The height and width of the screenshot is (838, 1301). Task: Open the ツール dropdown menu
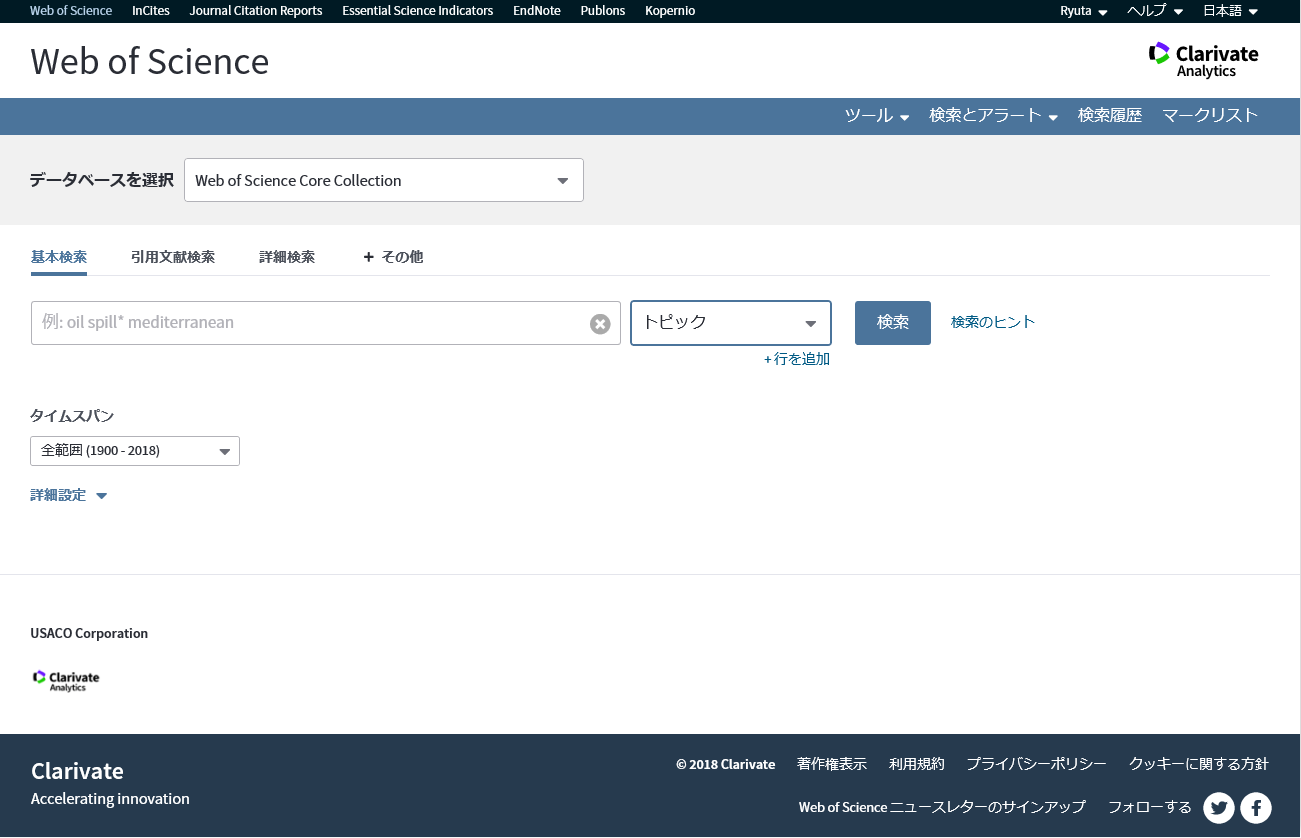click(x=877, y=116)
